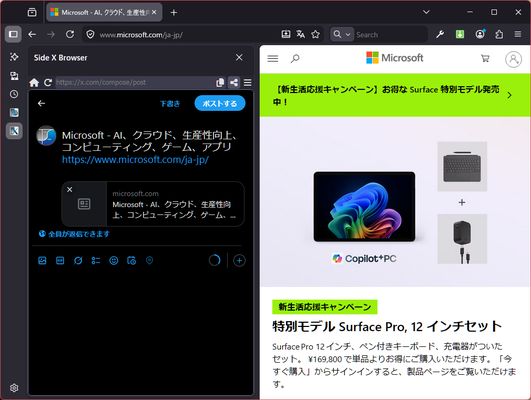This screenshot has width=531, height=400.
Task: Open the bookmarks sidebar panel icon
Action: [x=14, y=112]
